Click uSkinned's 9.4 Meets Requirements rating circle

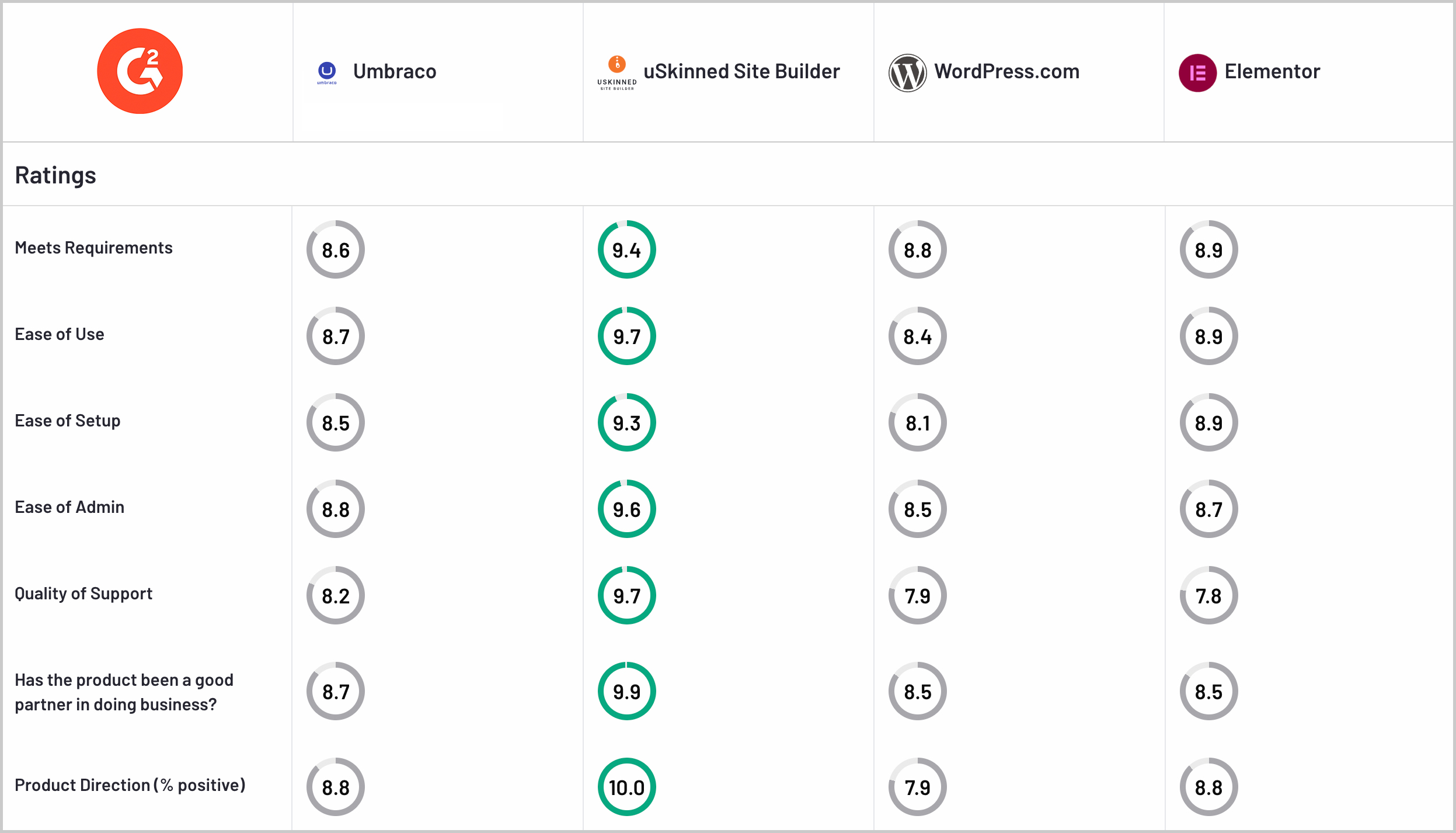click(626, 249)
